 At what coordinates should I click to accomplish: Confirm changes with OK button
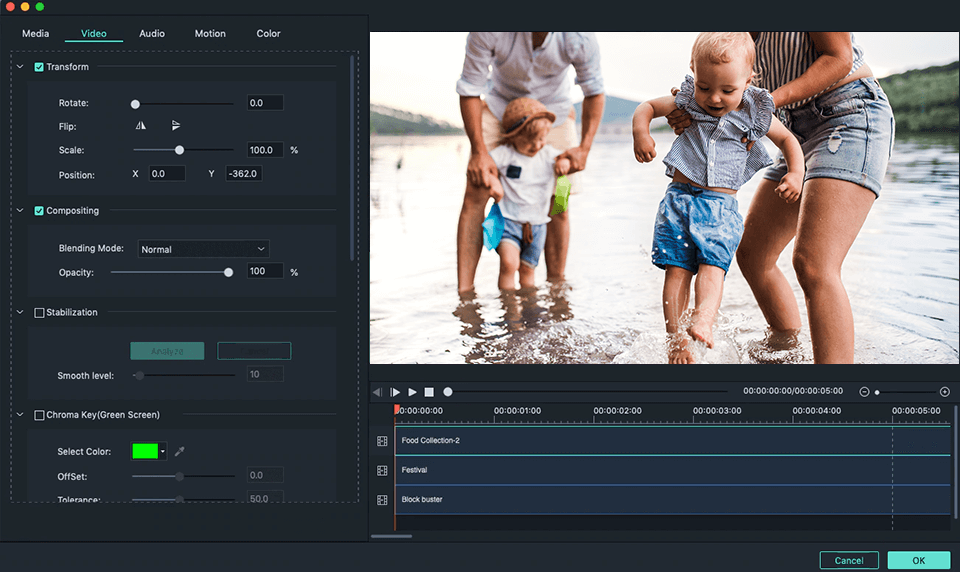pyautogui.click(x=919, y=560)
